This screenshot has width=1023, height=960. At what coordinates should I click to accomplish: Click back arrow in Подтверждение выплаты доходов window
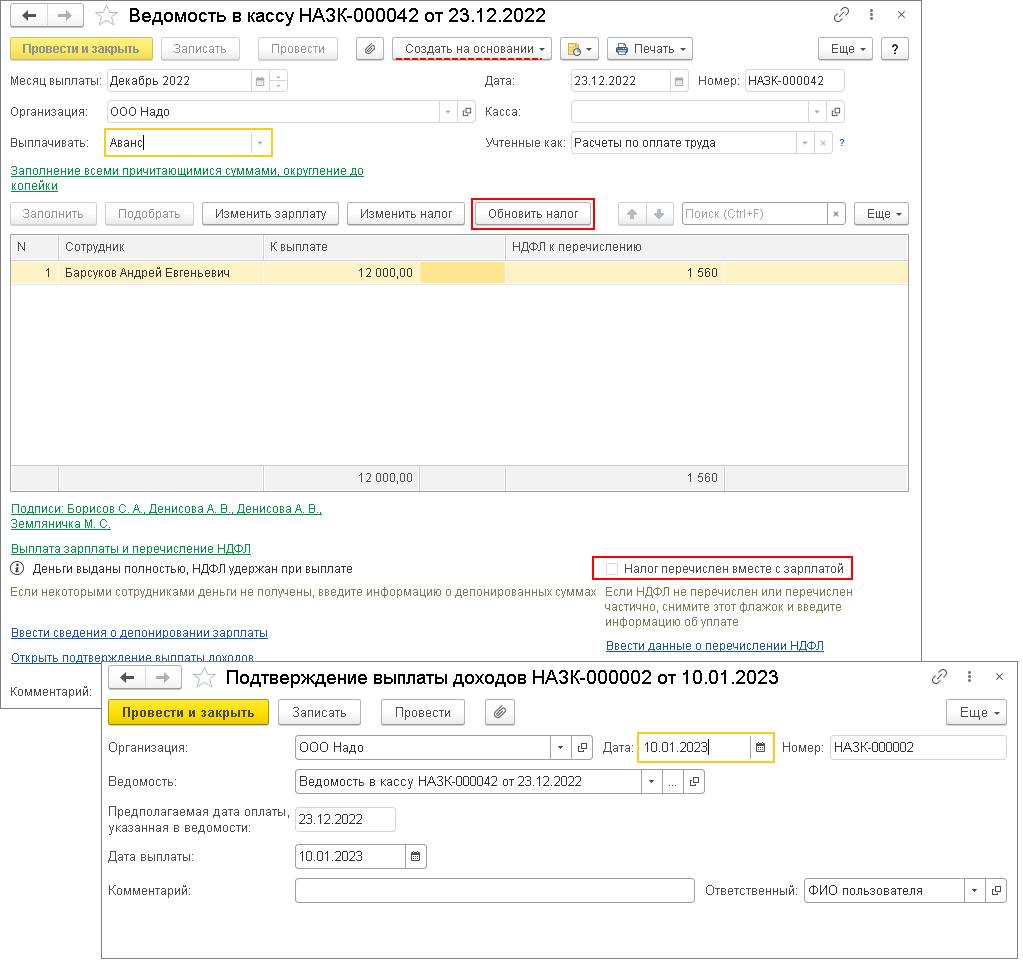tap(127, 677)
